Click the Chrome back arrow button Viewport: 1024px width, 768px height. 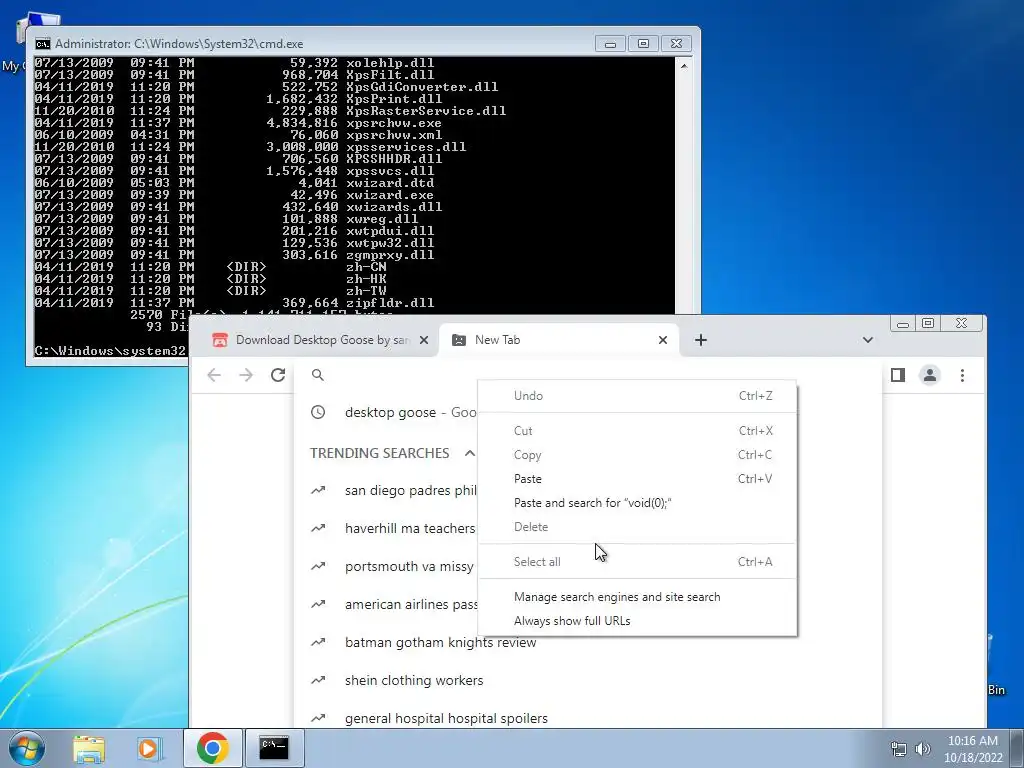coord(214,375)
